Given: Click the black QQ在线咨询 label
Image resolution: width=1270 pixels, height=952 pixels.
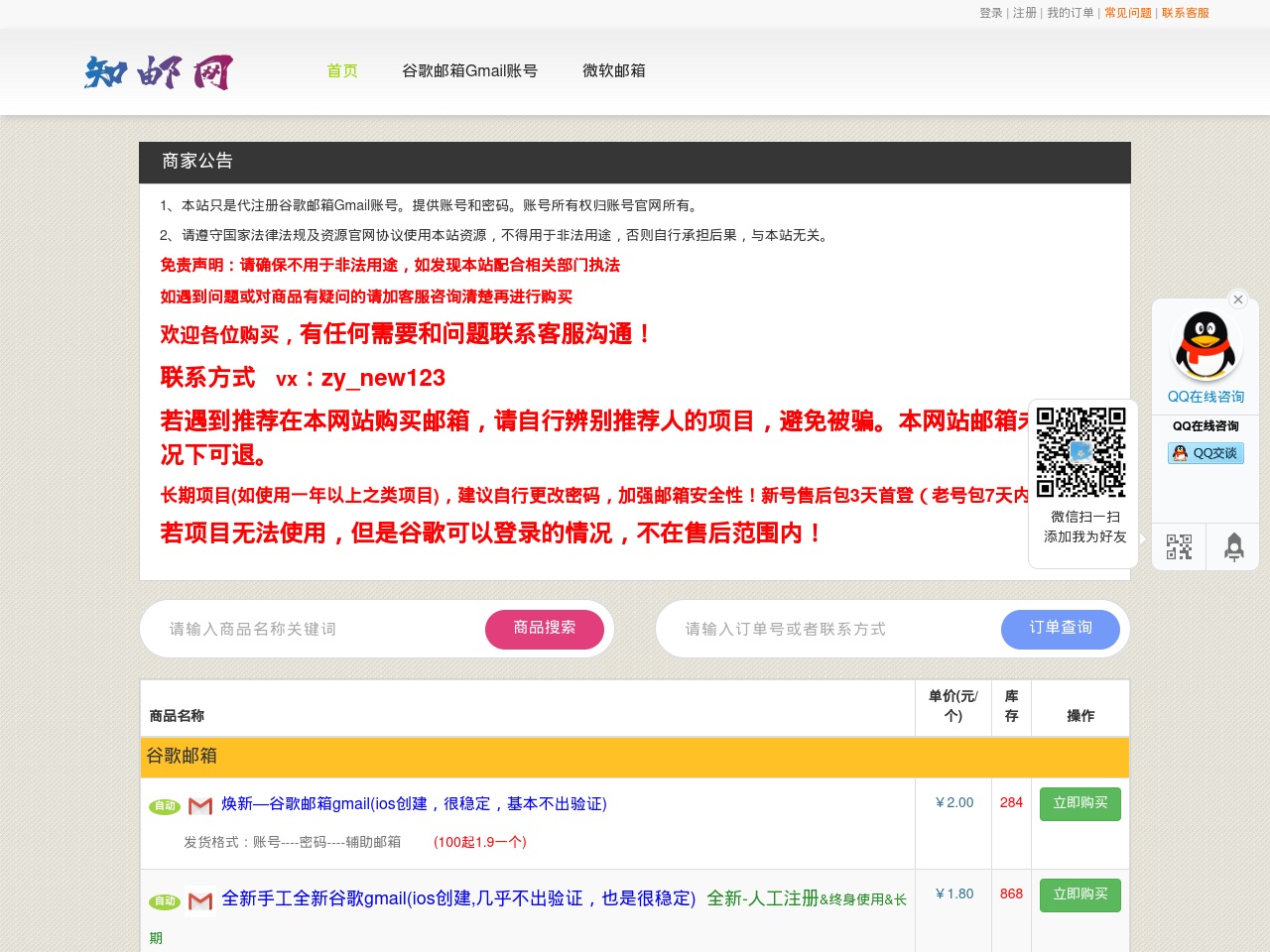Looking at the screenshot, I should 1206,426.
